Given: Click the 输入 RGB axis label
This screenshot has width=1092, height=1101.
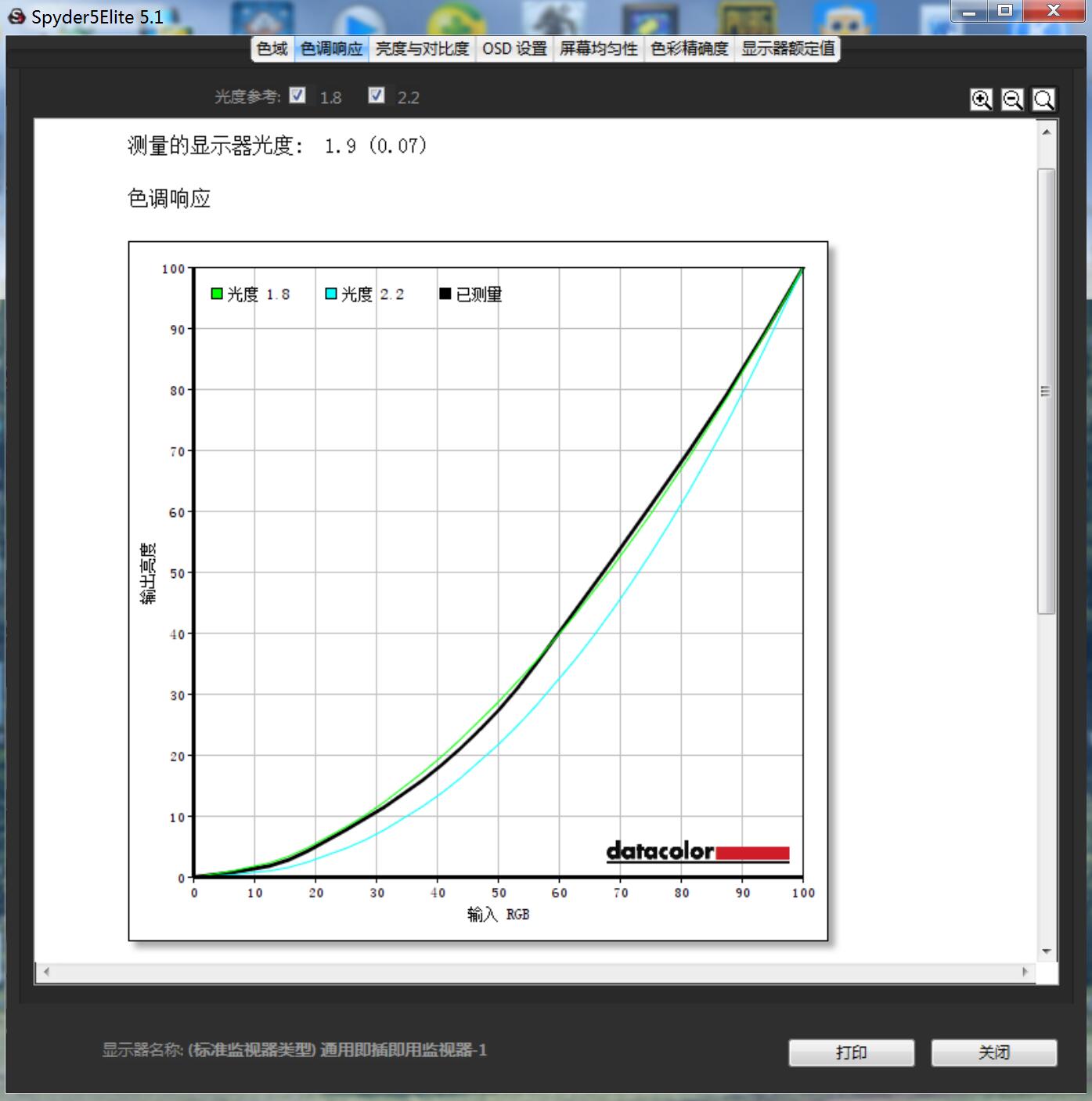Looking at the screenshot, I should [x=499, y=915].
